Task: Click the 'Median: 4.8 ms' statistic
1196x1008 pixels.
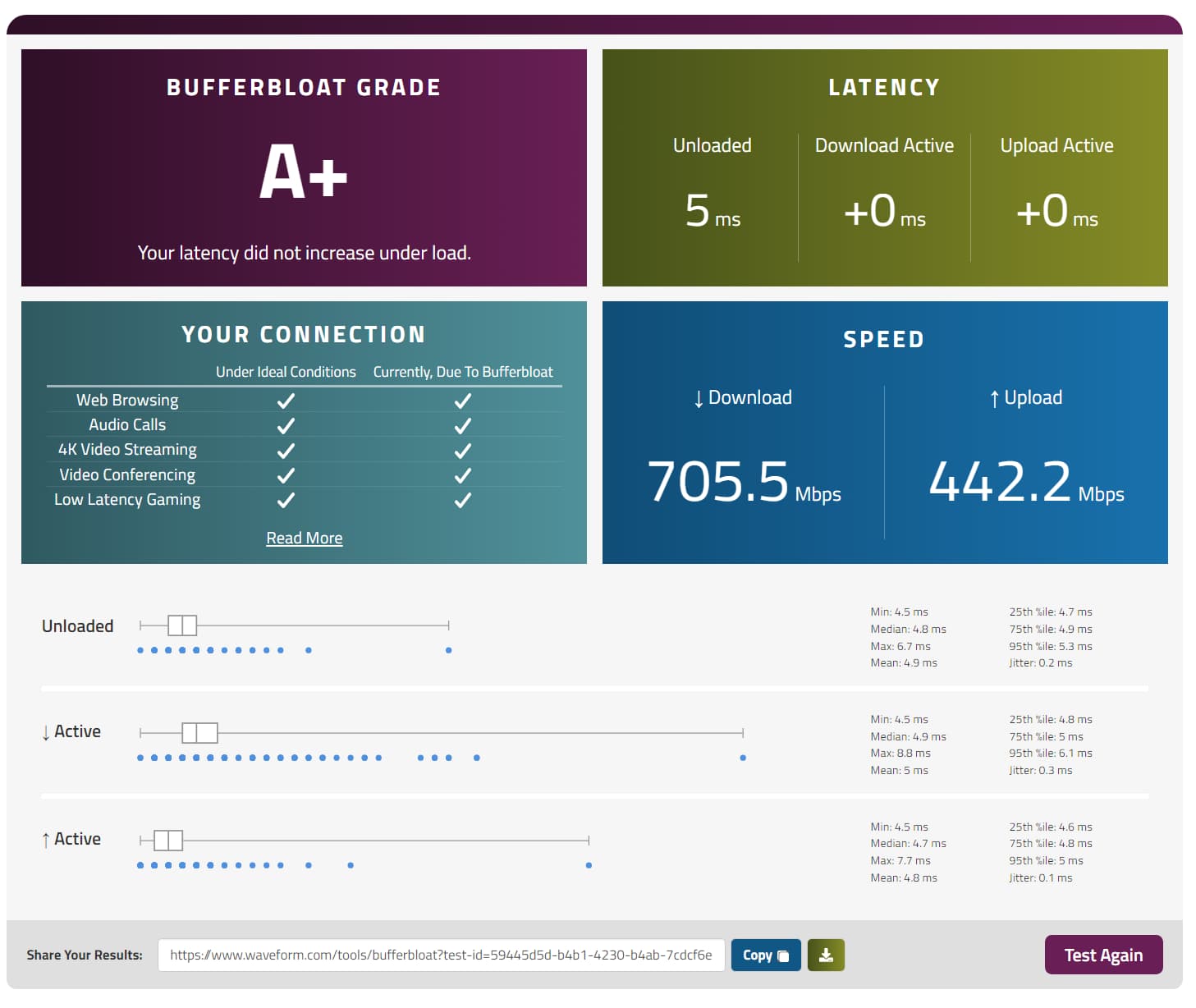Action: tap(908, 629)
